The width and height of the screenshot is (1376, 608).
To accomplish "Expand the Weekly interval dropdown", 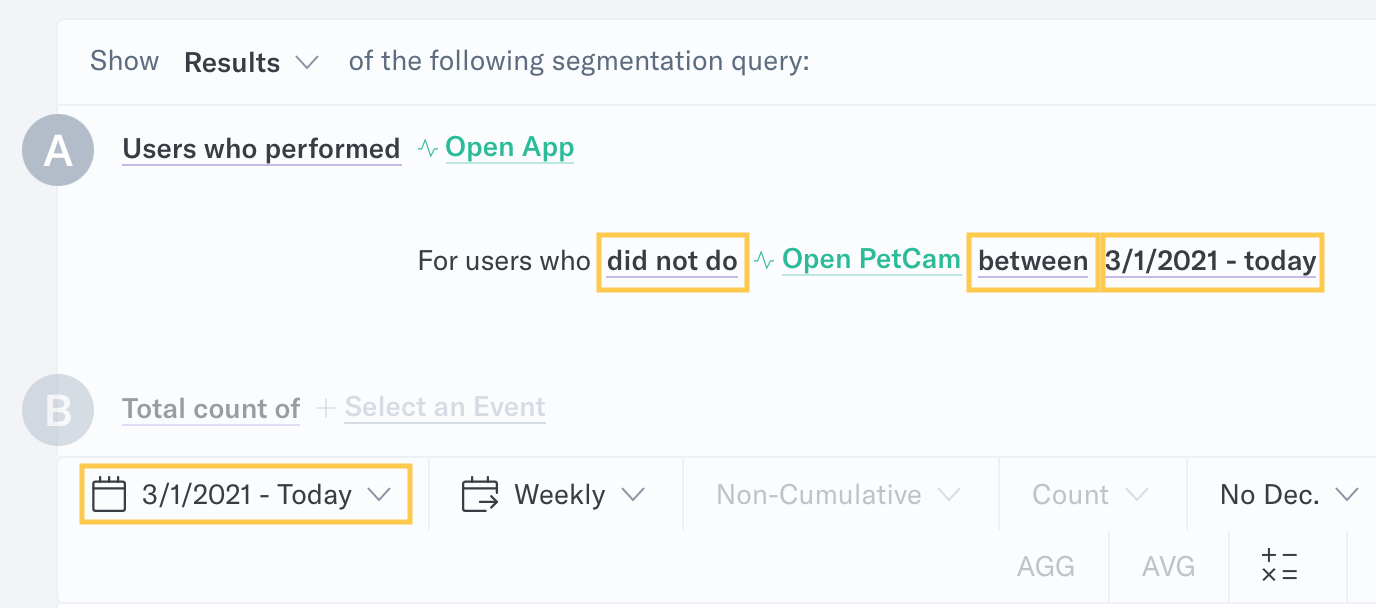I will pyautogui.click(x=554, y=495).
